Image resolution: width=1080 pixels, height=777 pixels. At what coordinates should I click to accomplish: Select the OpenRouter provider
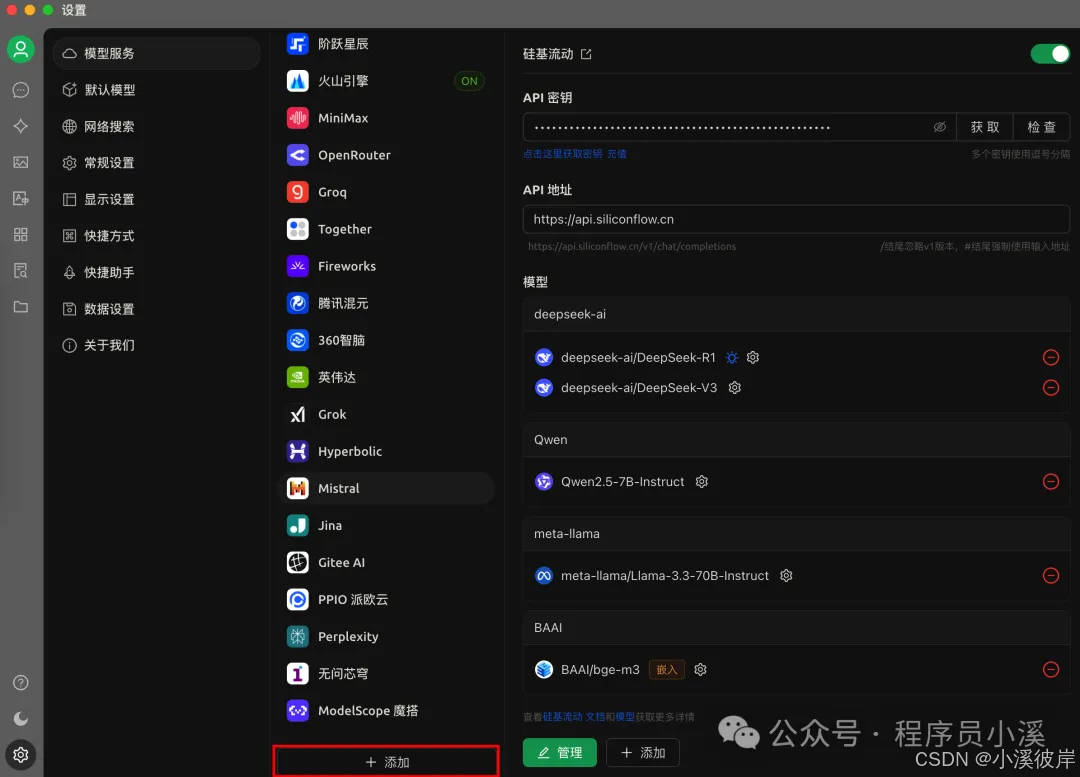[386, 155]
